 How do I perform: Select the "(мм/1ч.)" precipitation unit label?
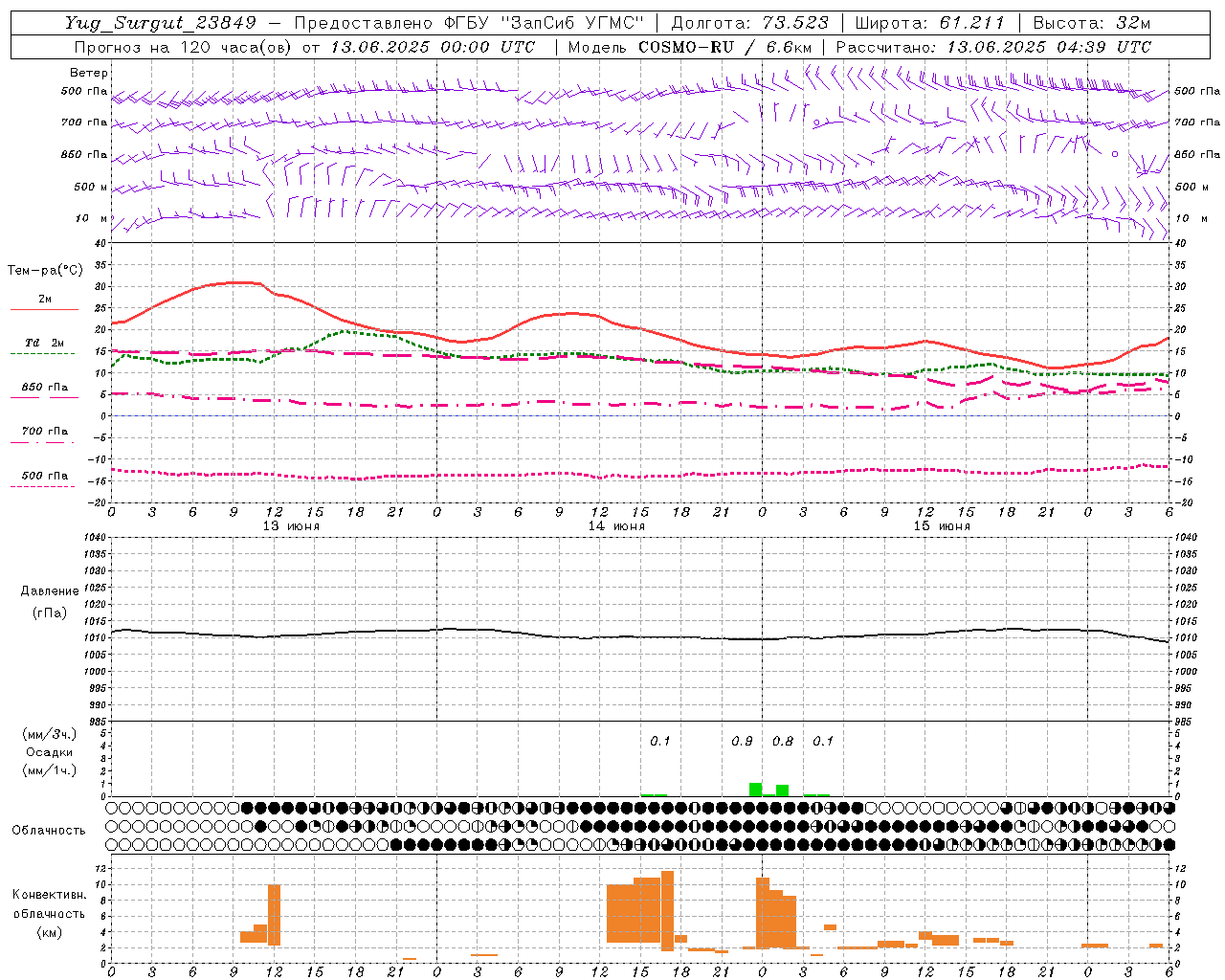coord(50,770)
